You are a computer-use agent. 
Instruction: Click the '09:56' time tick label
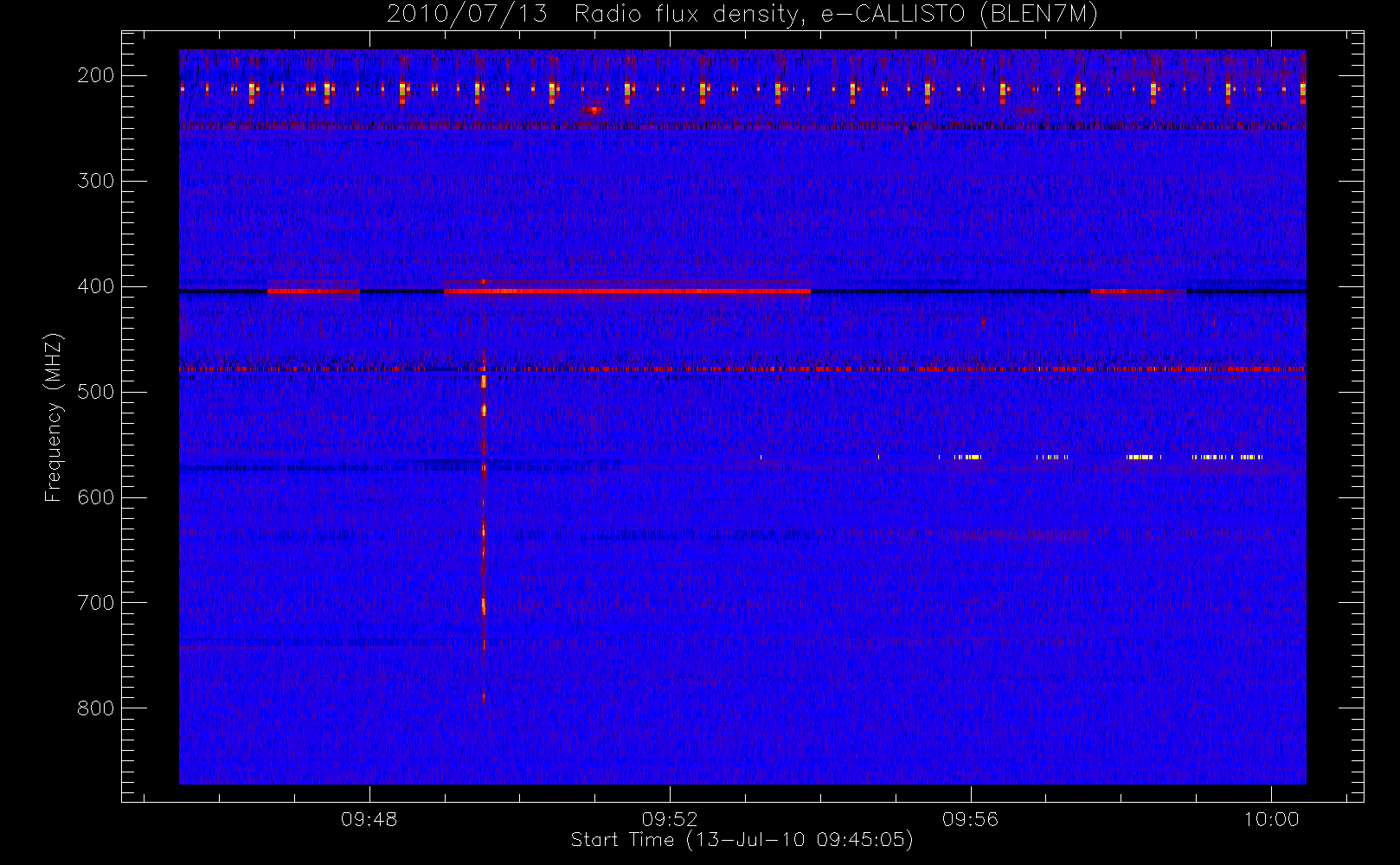click(971, 819)
